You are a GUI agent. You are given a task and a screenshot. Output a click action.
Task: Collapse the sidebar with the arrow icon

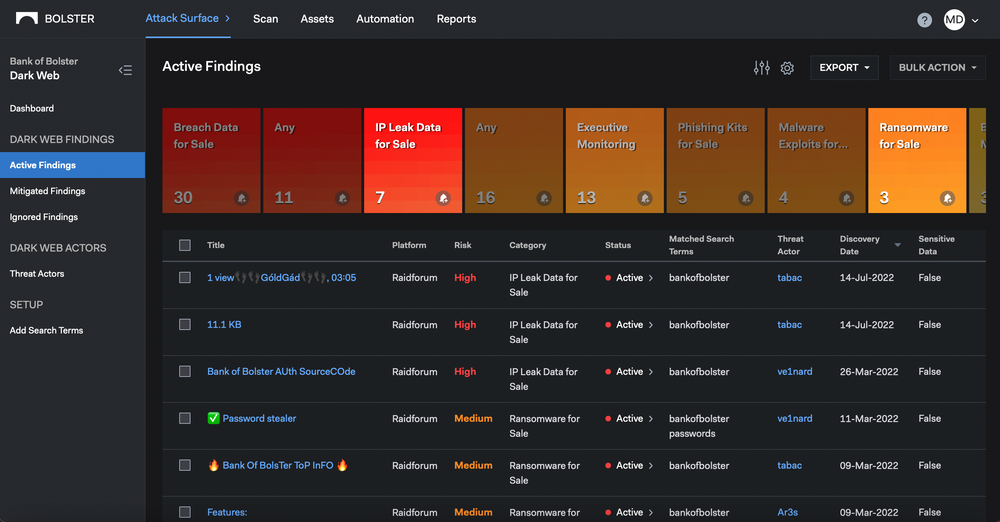pos(125,70)
